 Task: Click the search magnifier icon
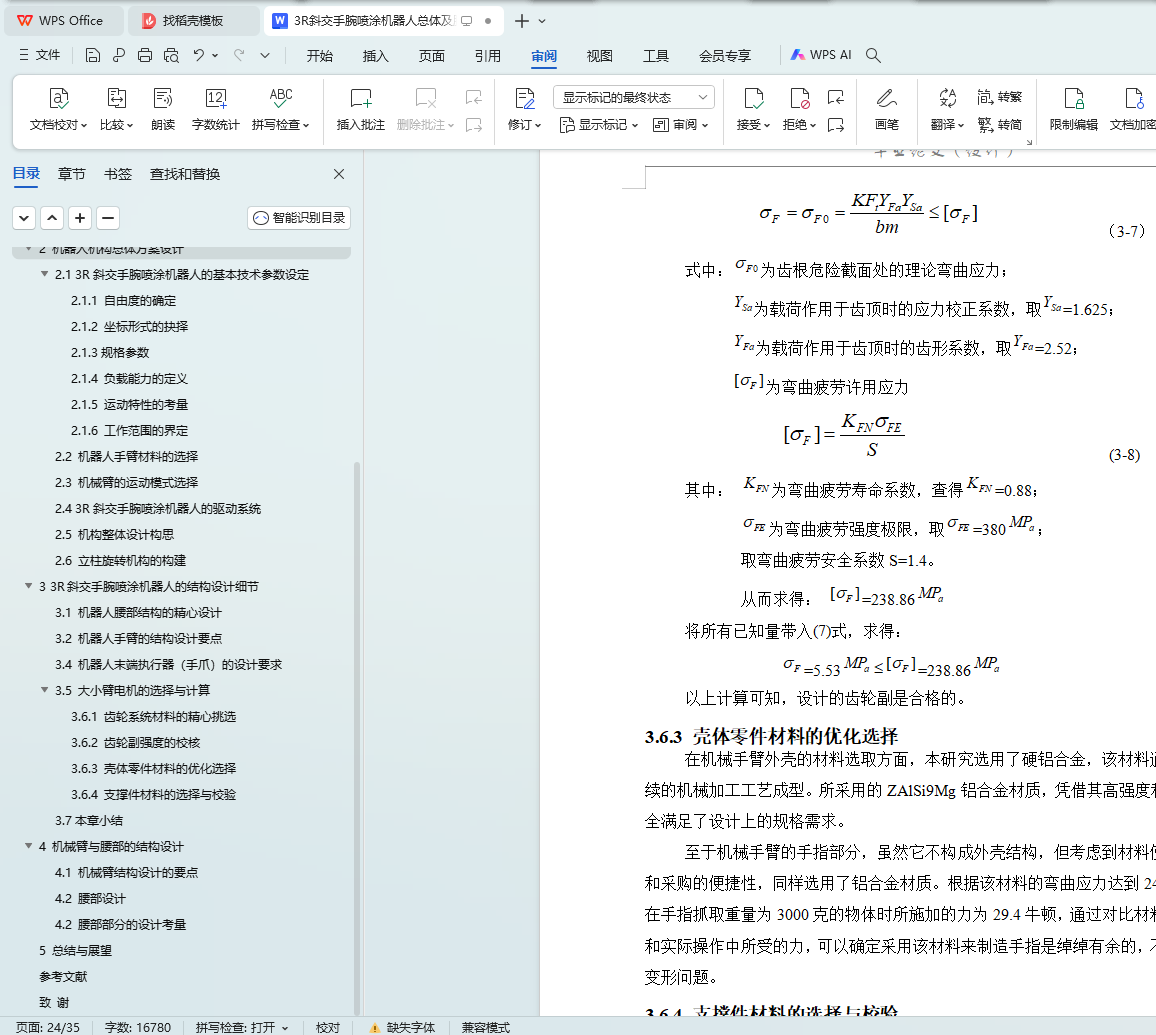pos(873,55)
